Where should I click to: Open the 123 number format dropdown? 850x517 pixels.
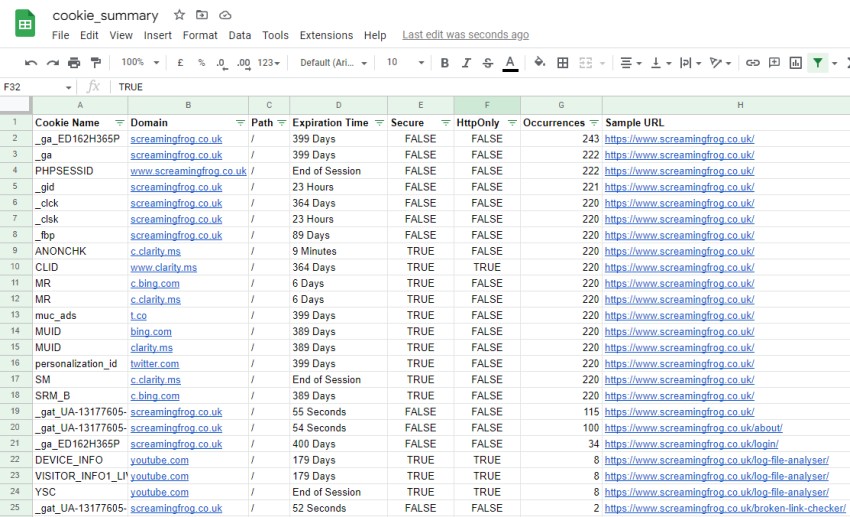(268, 63)
